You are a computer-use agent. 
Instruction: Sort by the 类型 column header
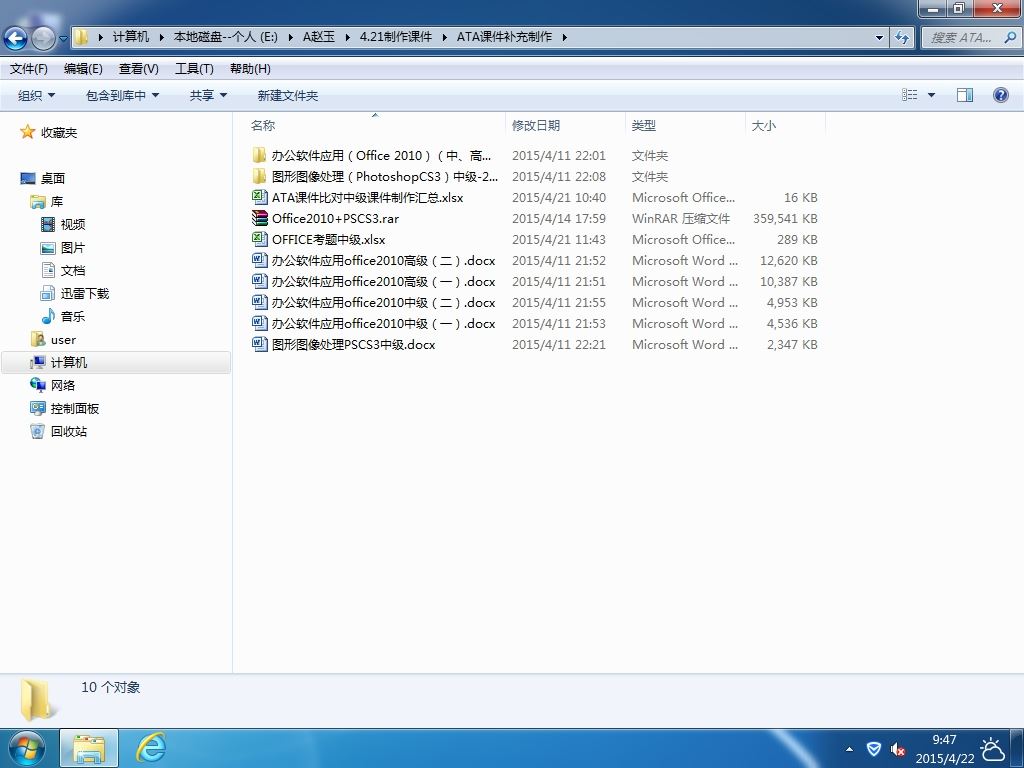685,125
